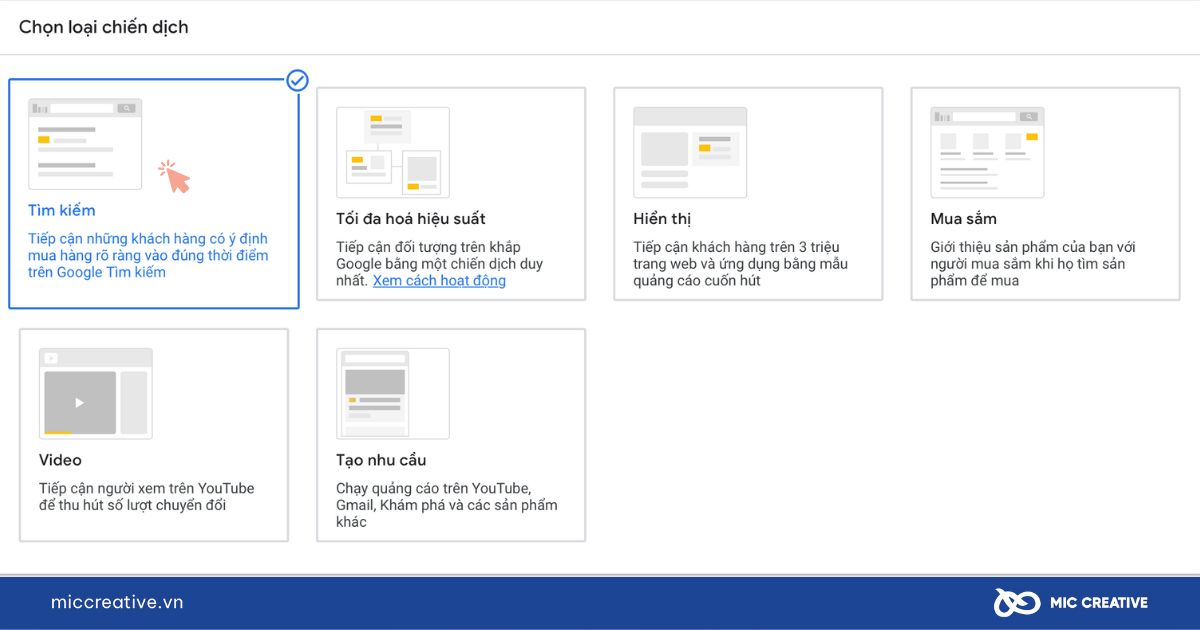Image resolution: width=1200 pixels, height=630 pixels.
Task: Click the Tối đa hoá hiệu suất illustration
Action: pyautogui.click(x=393, y=152)
